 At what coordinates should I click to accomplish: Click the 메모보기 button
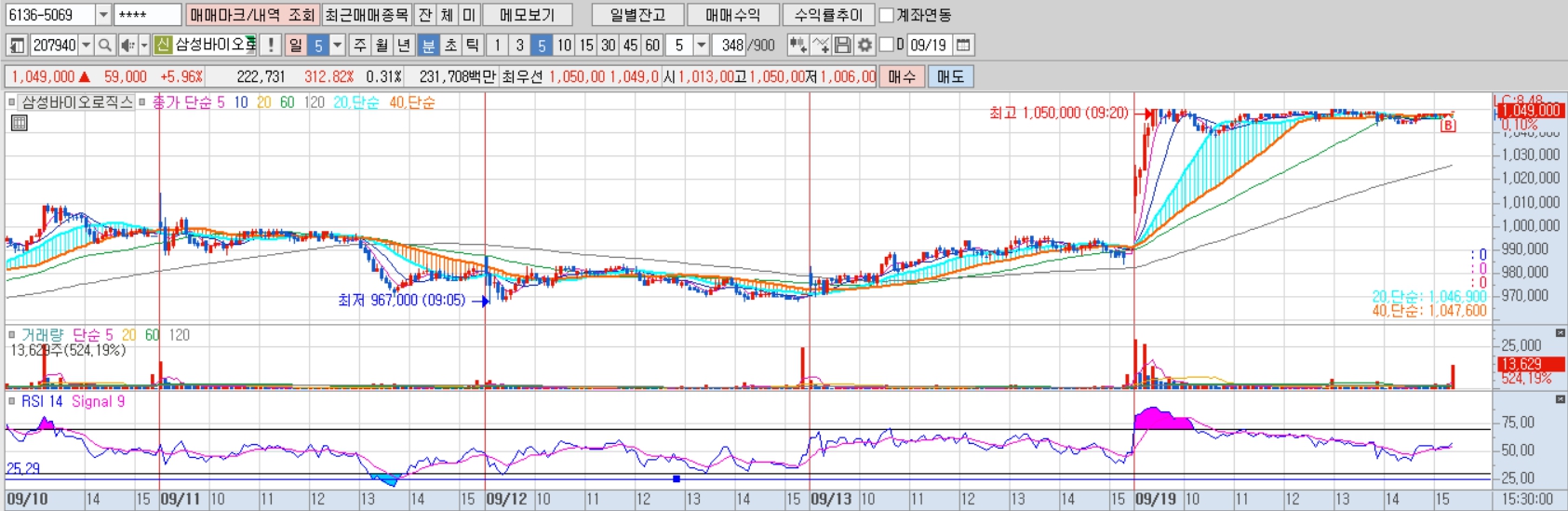coord(528,15)
